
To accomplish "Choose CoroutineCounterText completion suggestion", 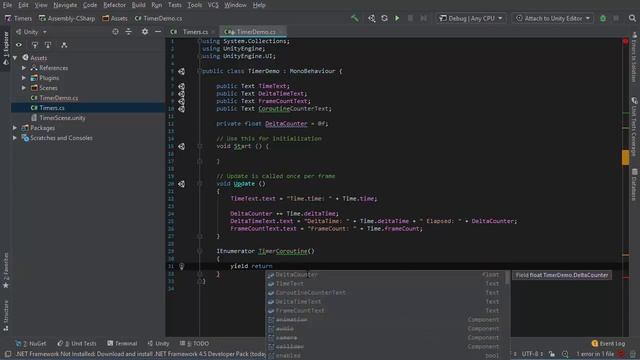I will (x=385, y=293).
